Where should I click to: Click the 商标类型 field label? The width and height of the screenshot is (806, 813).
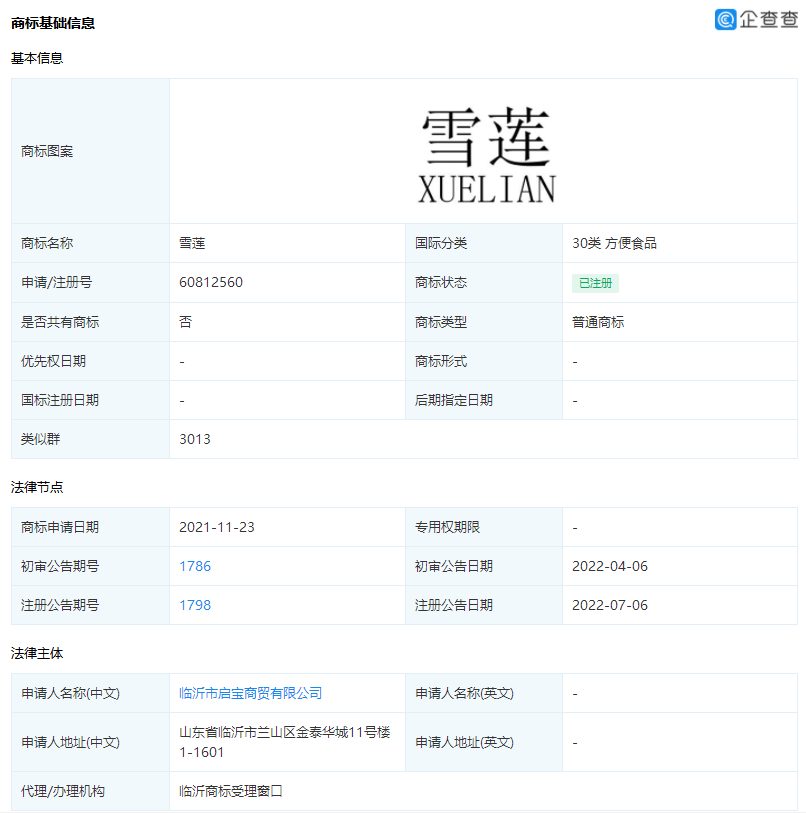(441, 322)
